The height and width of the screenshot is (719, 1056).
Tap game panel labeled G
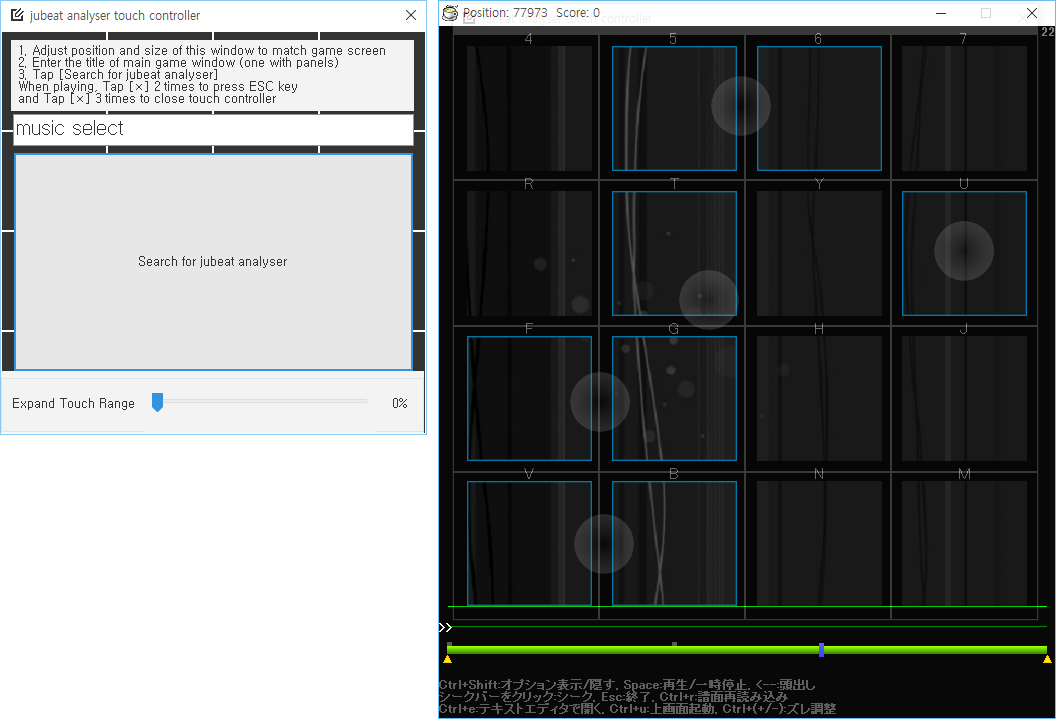674,399
